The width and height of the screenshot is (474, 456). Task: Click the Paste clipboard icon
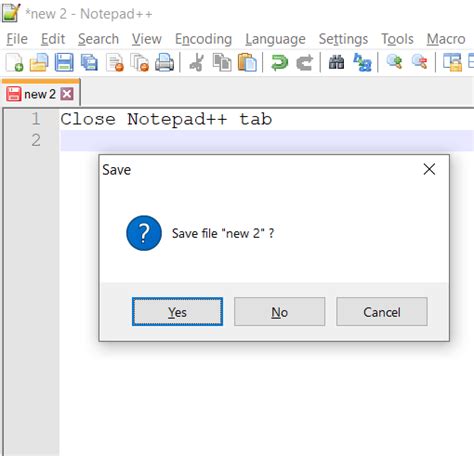[247, 63]
